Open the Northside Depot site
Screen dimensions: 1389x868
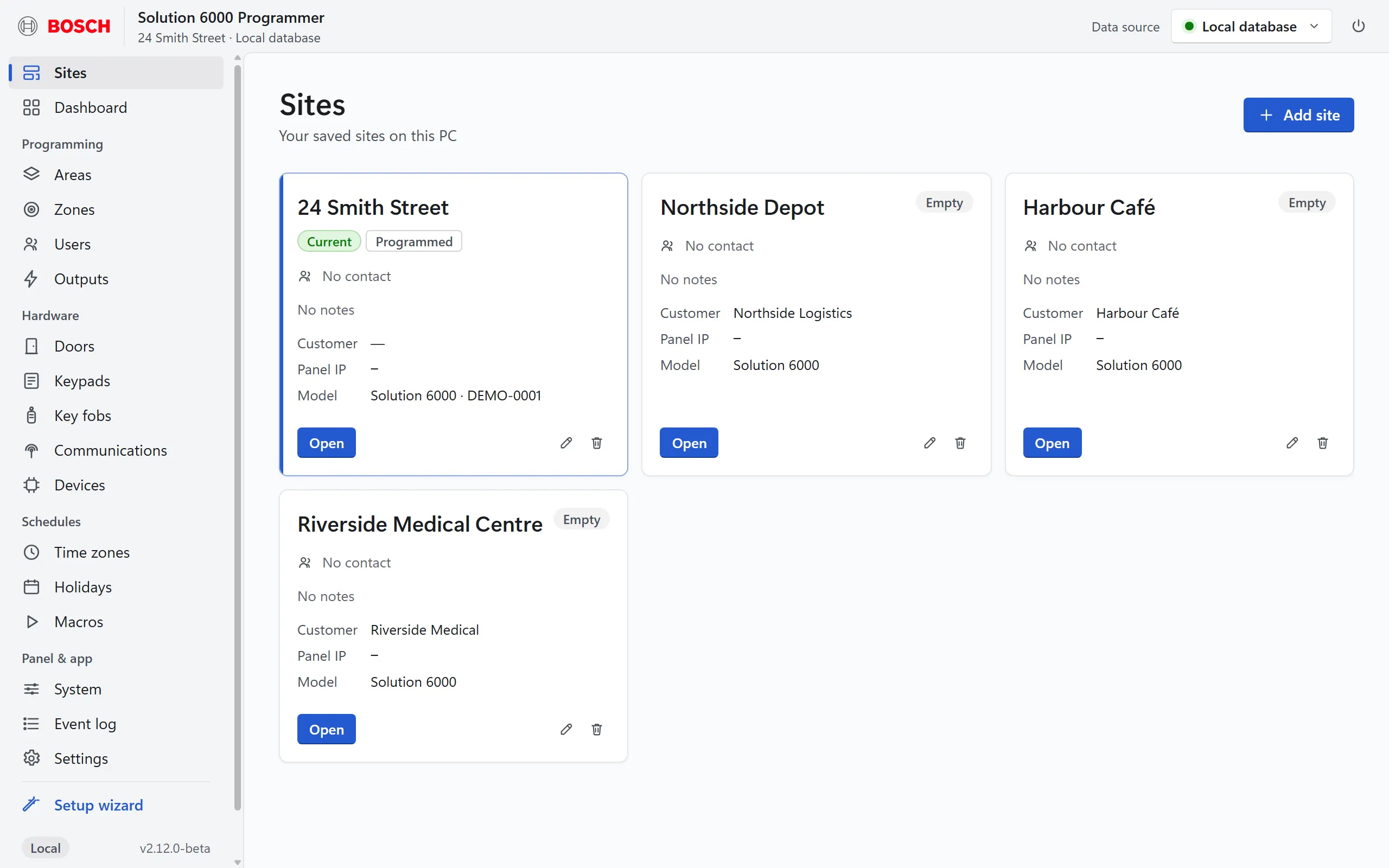[689, 443]
